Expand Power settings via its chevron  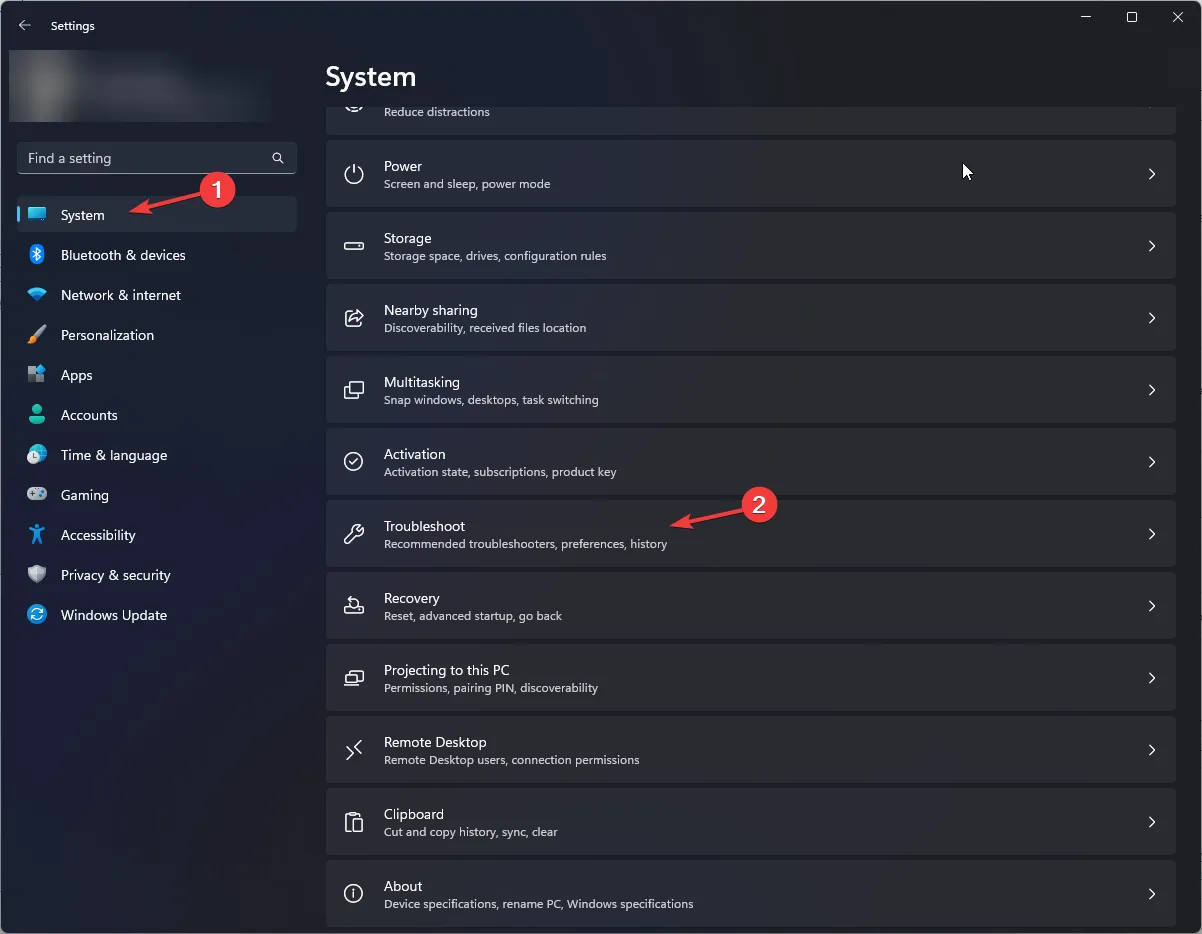pos(1152,174)
